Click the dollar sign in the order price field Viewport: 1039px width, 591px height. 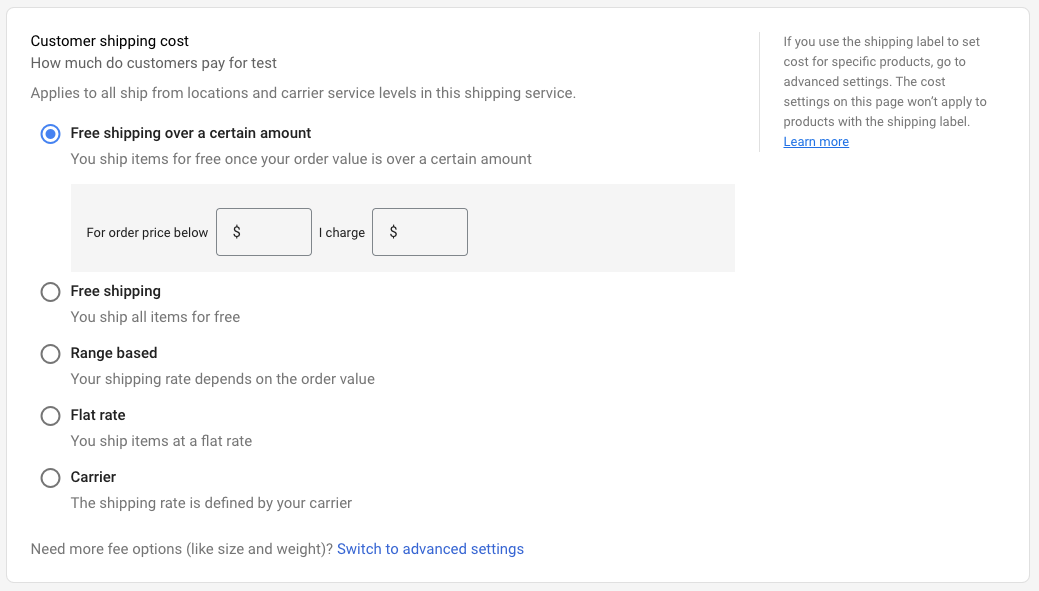coord(237,232)
